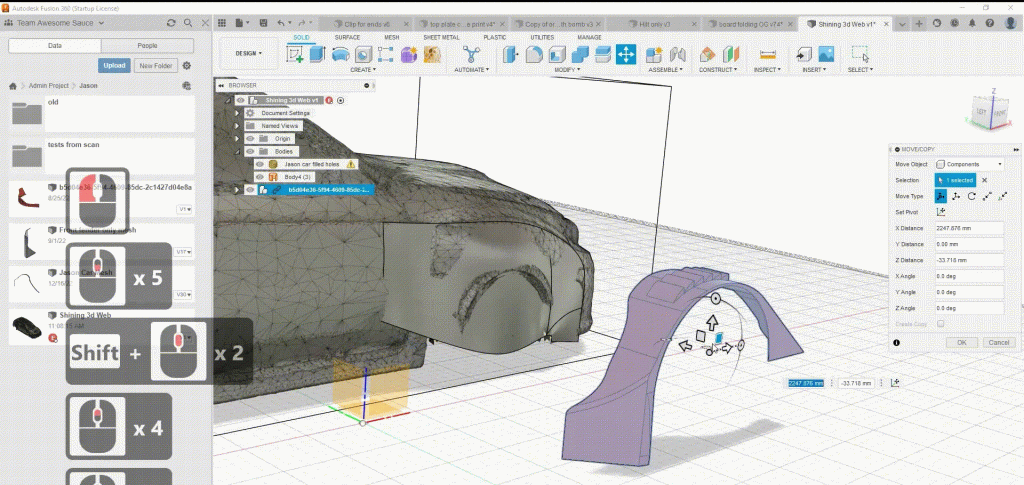Expand the Document Settings tree node

[x=238, y=113]
